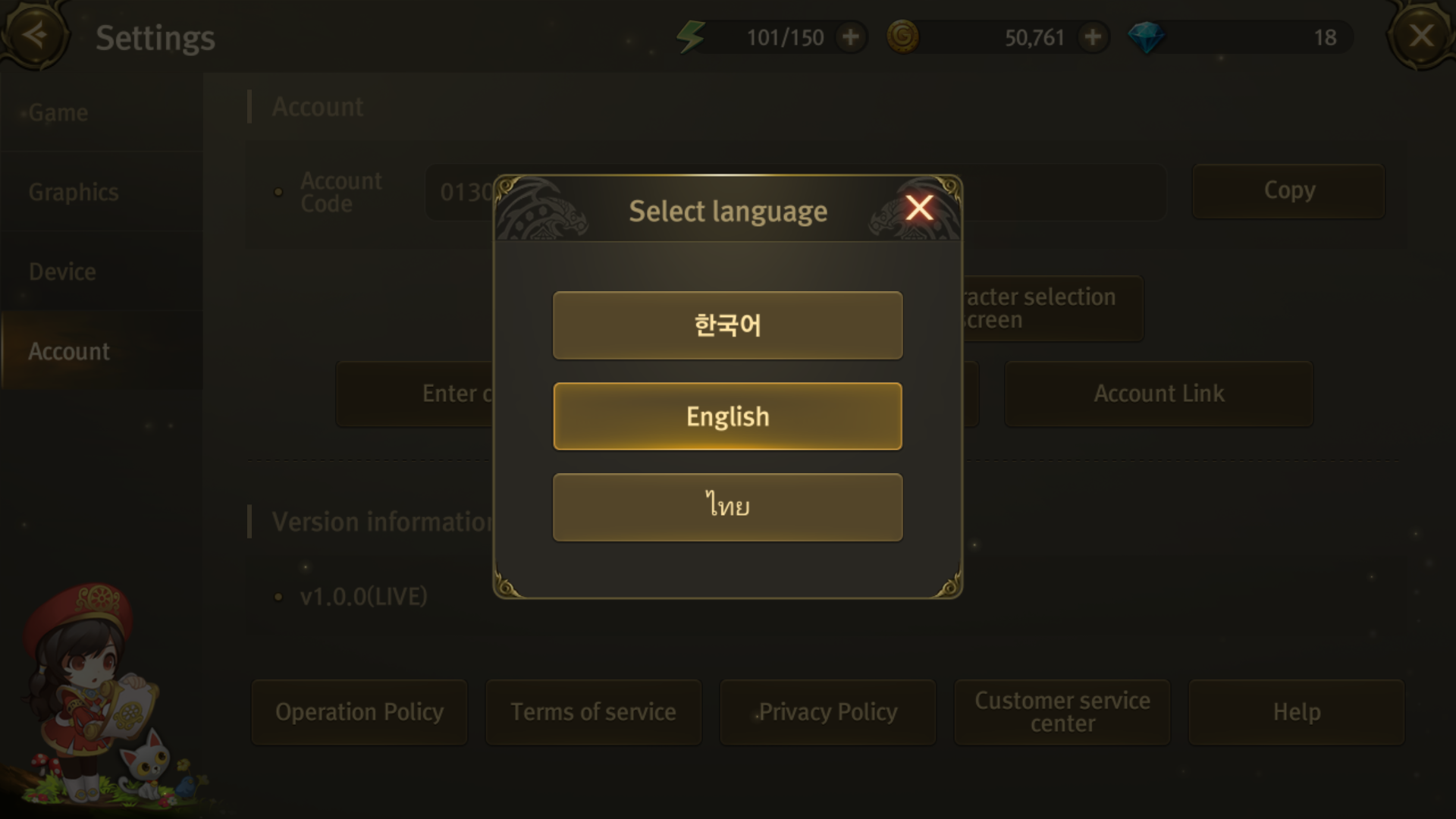
Task: Go back using the arrow icon
Action: [34, 34]
